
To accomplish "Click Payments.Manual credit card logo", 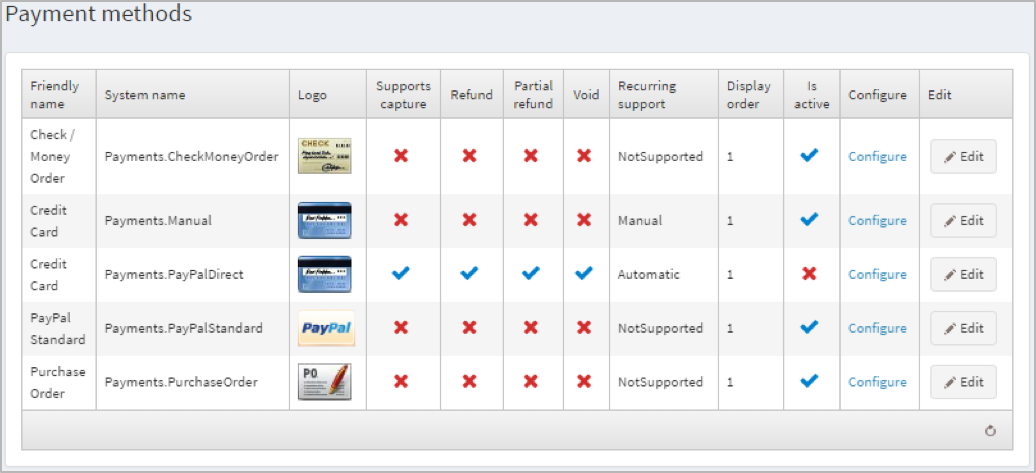I will click(x=325, y=220).
